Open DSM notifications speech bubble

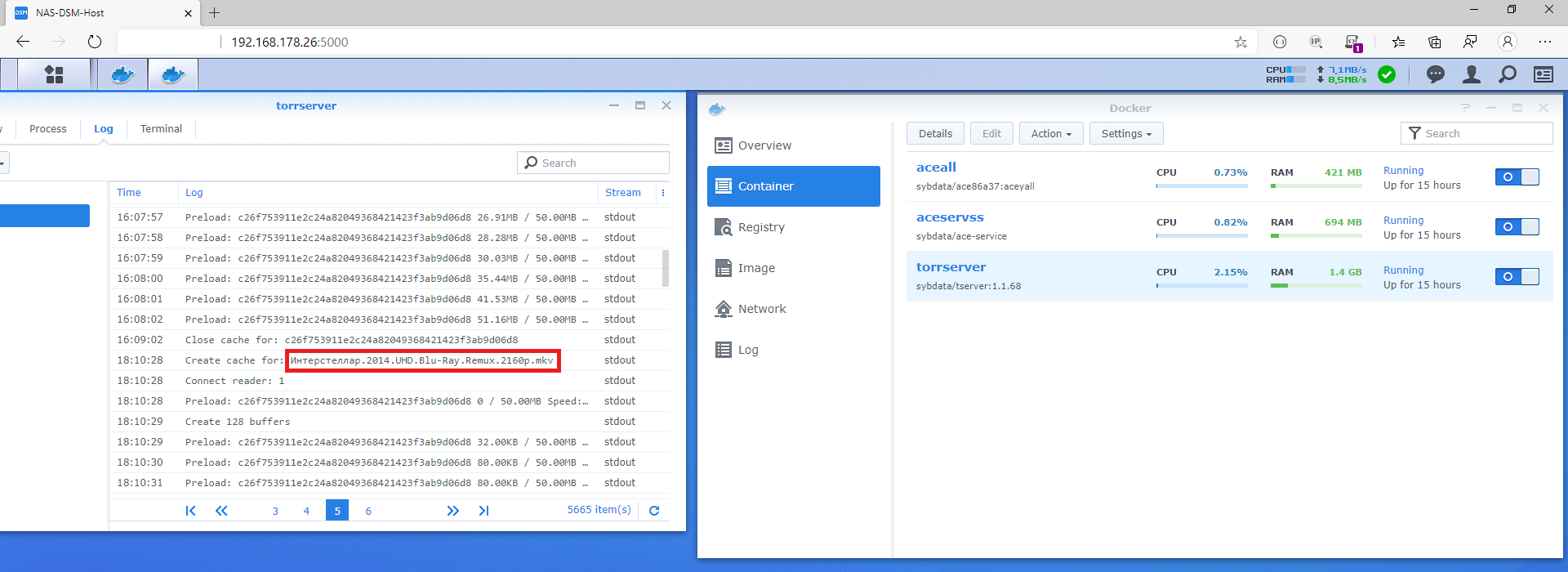(1435, 74)
